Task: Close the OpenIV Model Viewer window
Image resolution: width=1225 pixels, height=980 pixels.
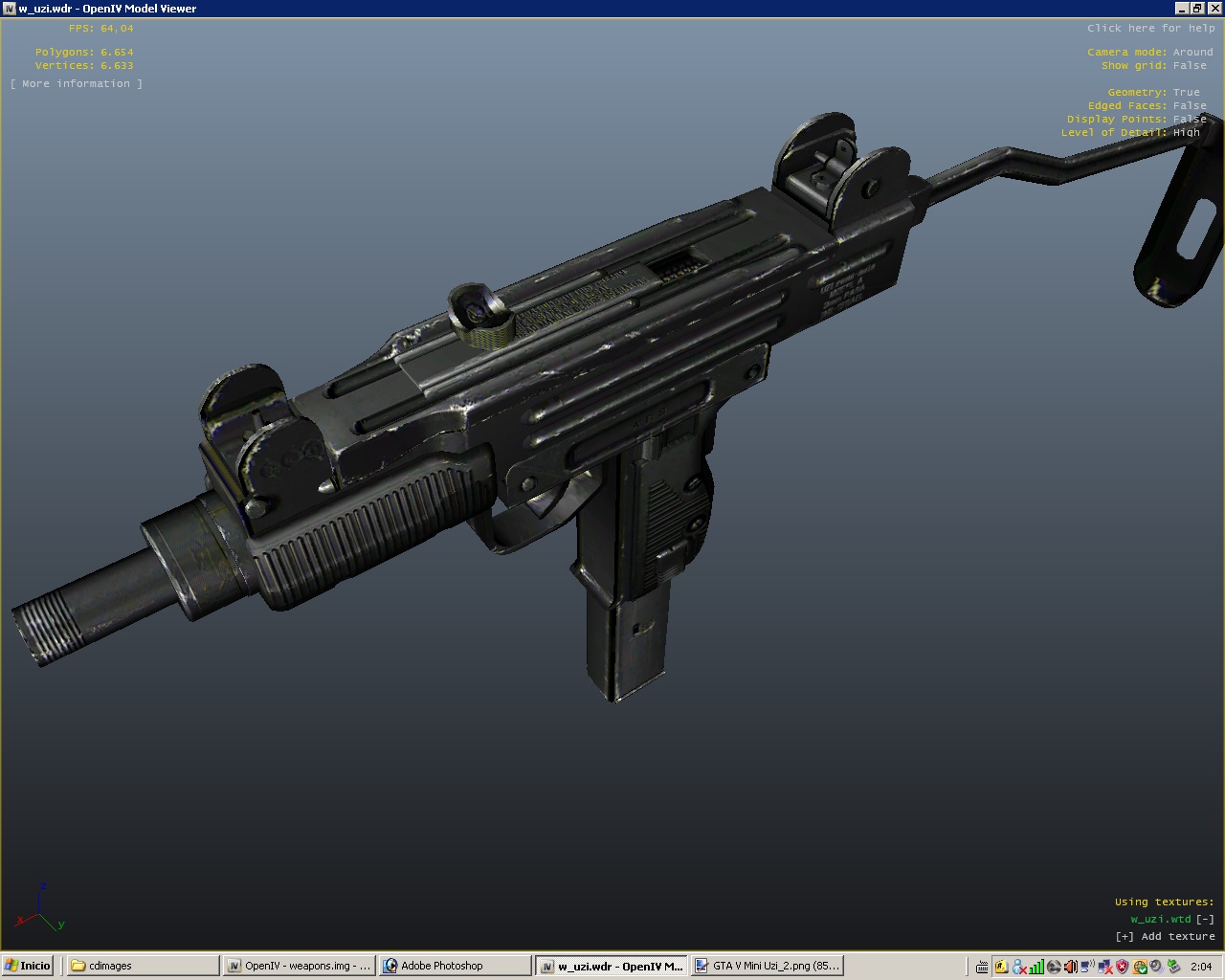Action: 1214,9
